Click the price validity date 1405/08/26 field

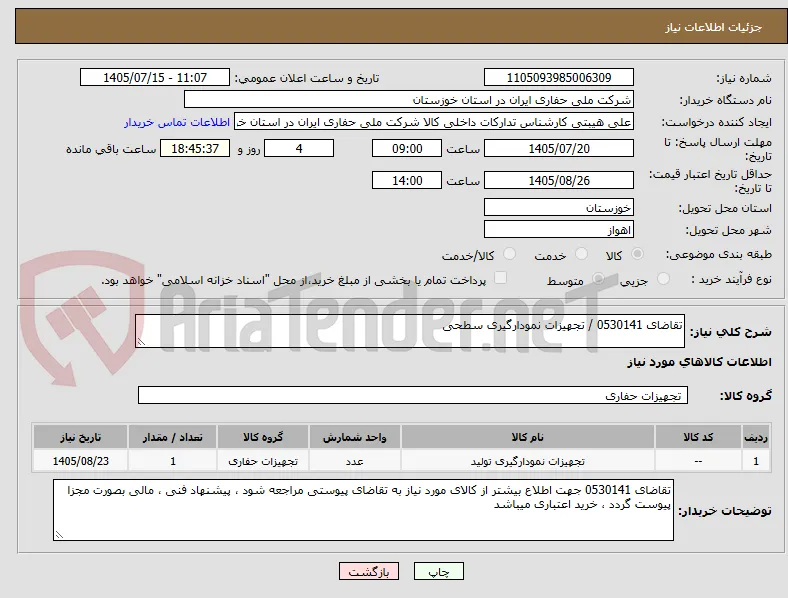(x=558, y=180)
